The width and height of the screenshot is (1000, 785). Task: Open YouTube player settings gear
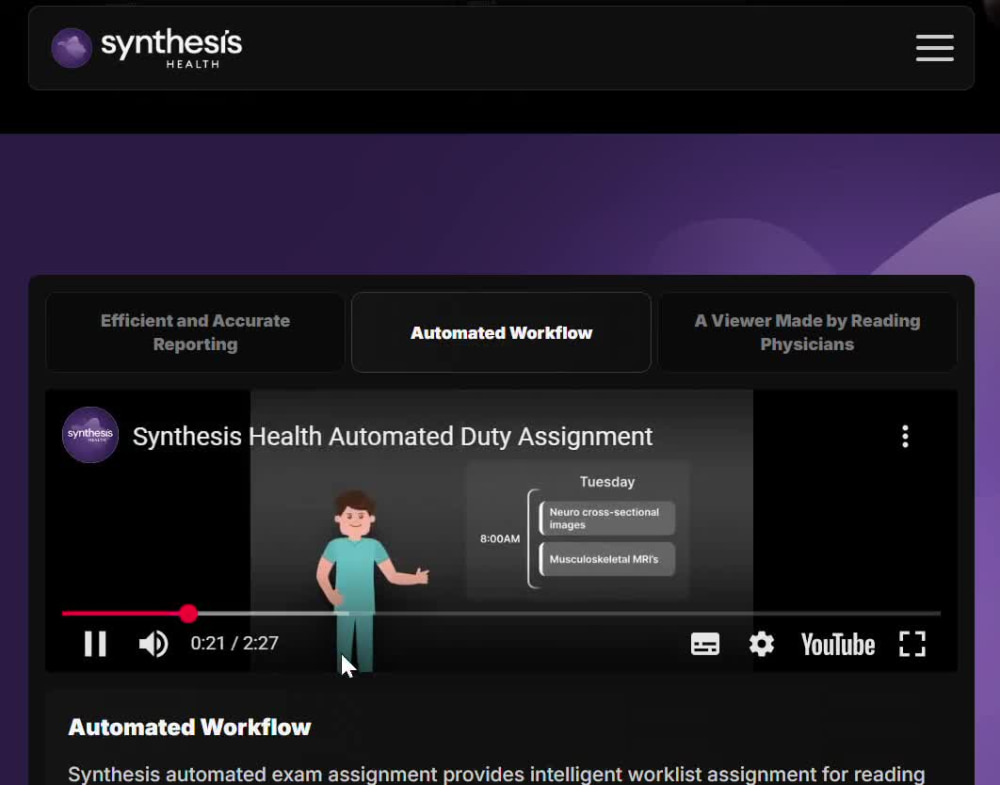tap(761, 644)
